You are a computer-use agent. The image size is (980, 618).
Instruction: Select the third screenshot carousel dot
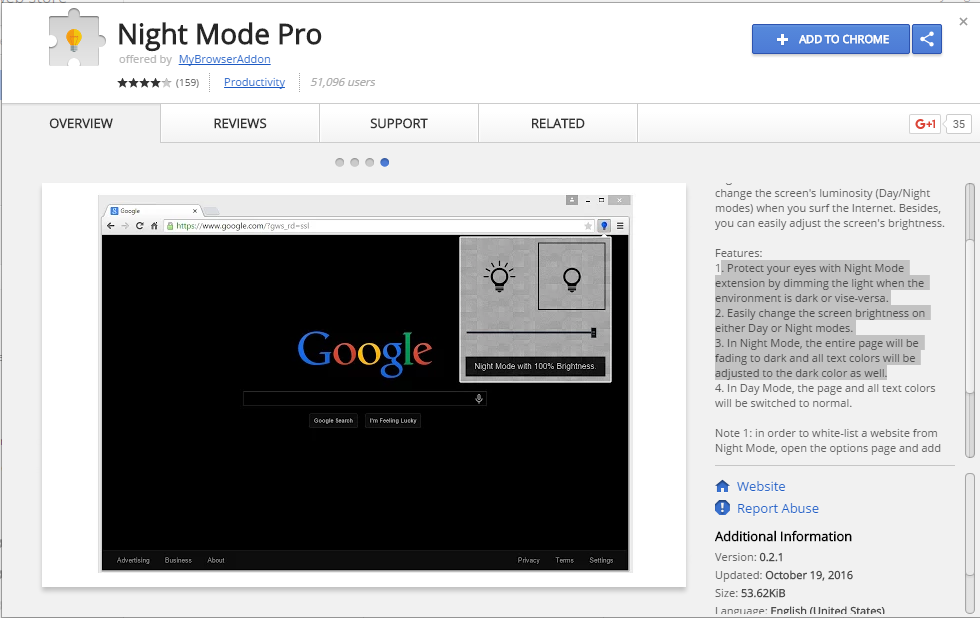coord(369,162)
